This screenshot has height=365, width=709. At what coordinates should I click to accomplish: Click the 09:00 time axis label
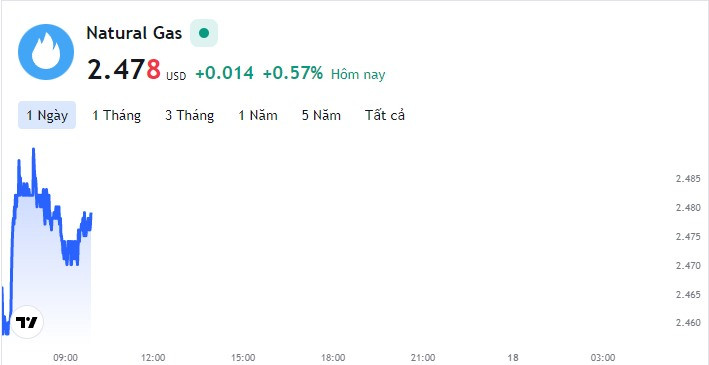66,358
